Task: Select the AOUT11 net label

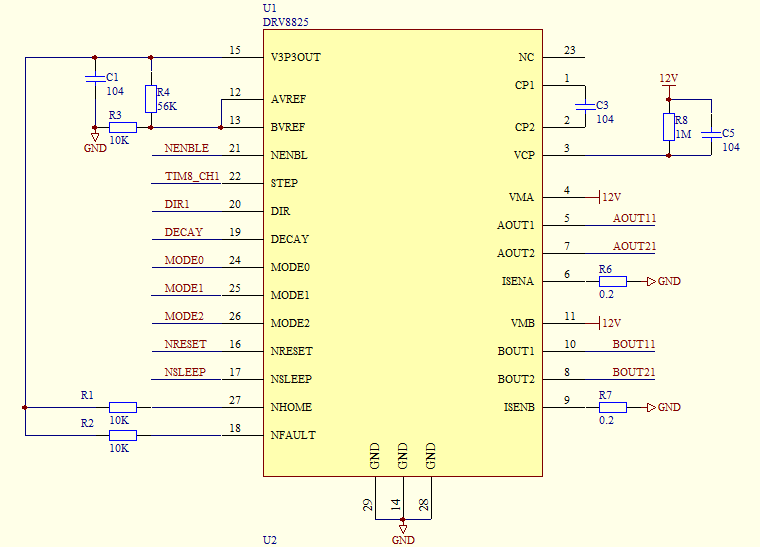Action: point(634,219)
